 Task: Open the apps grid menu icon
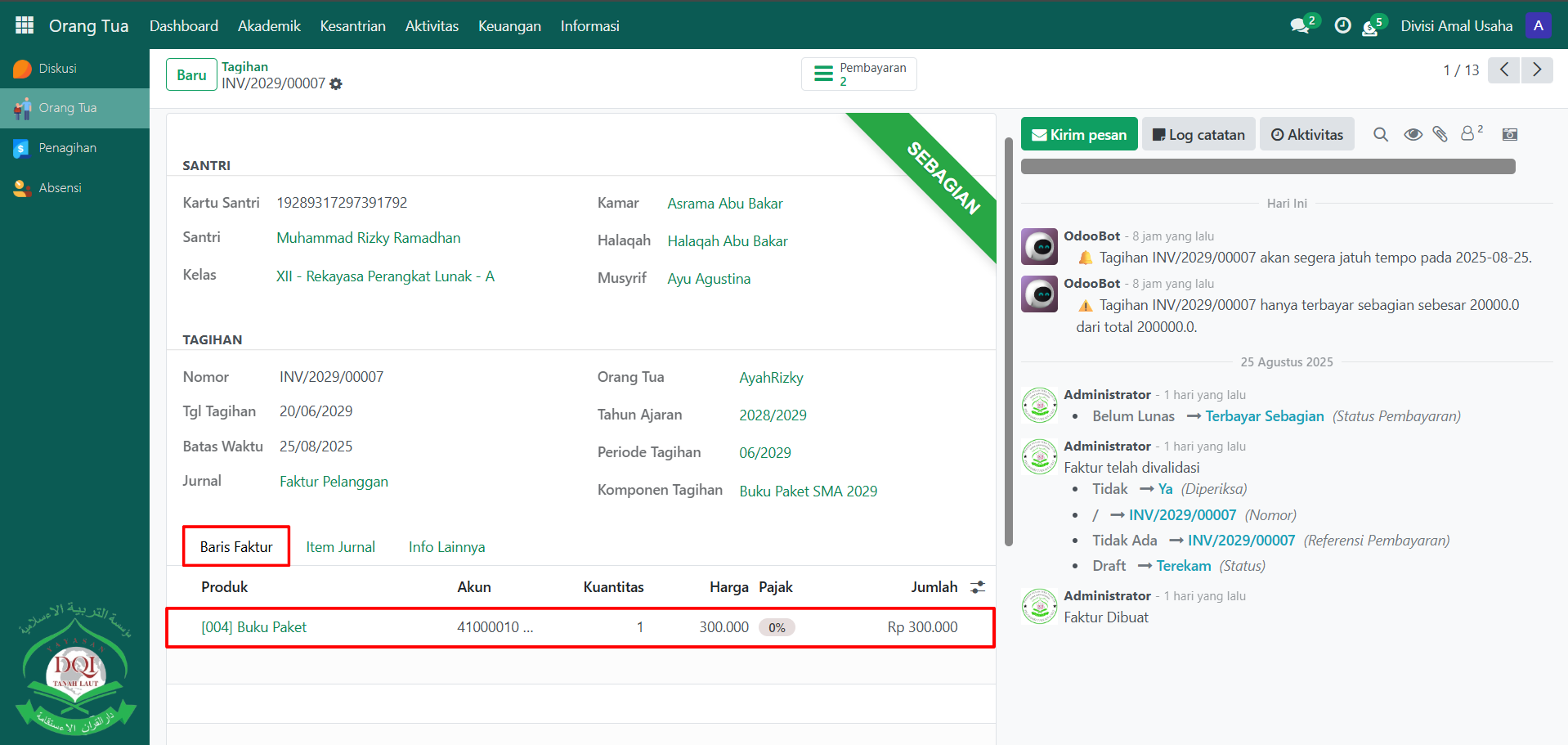[25, 25]
